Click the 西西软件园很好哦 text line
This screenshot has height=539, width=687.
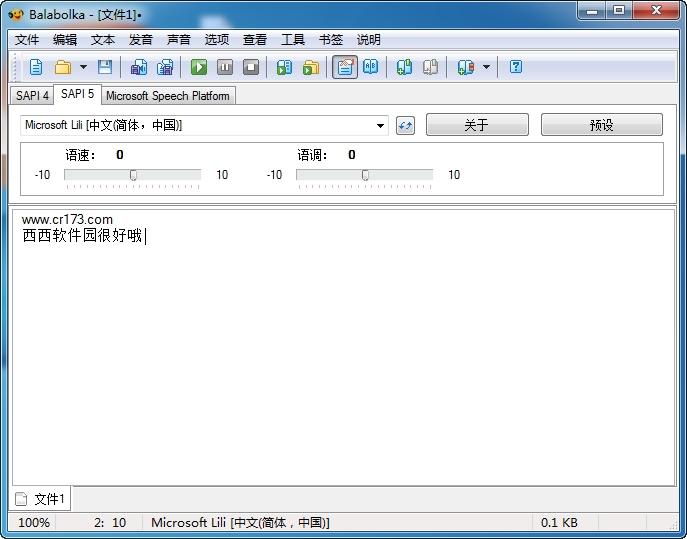[x=83, y=236]
